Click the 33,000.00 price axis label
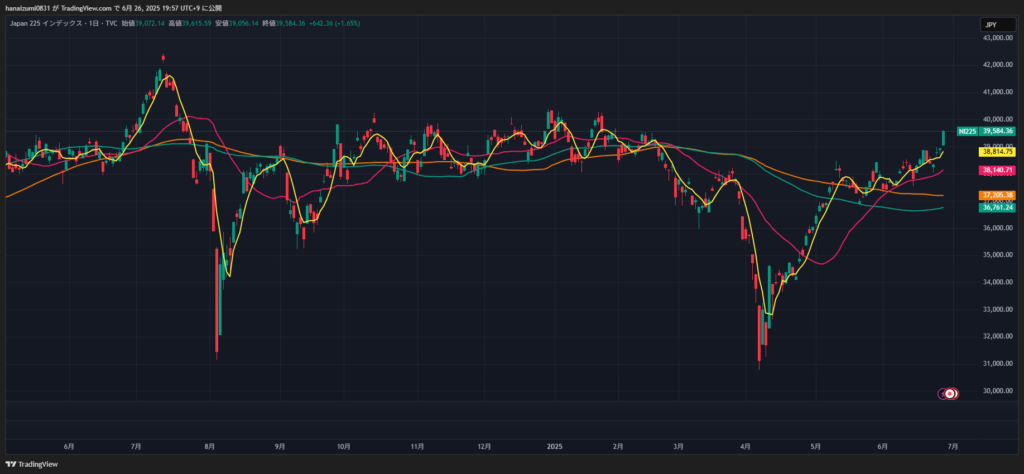Screen dimensions: 1024x474 (x=997, y=309)
